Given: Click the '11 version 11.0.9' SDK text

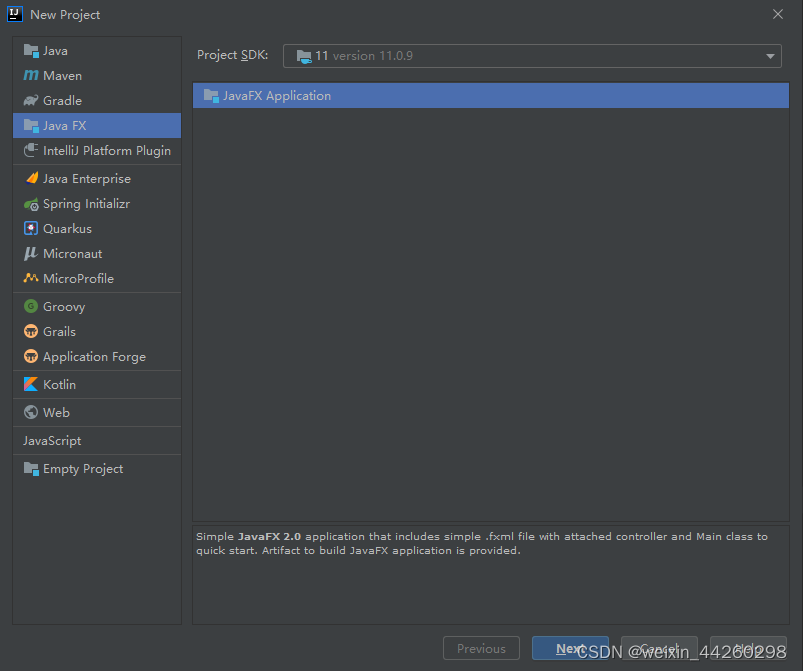Looking at the screenshot, I should point(364,56).
